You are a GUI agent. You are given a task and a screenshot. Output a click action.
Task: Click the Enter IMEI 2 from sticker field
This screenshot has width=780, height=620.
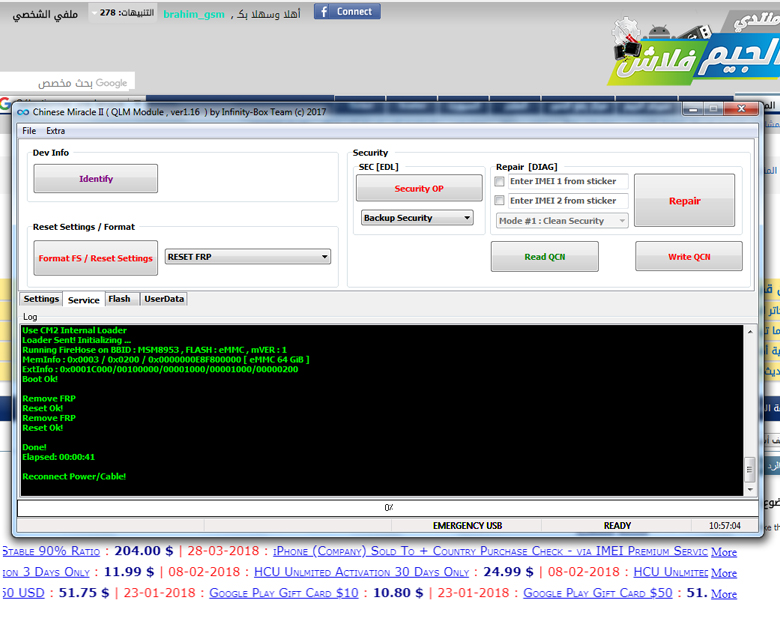coord(568,201)
